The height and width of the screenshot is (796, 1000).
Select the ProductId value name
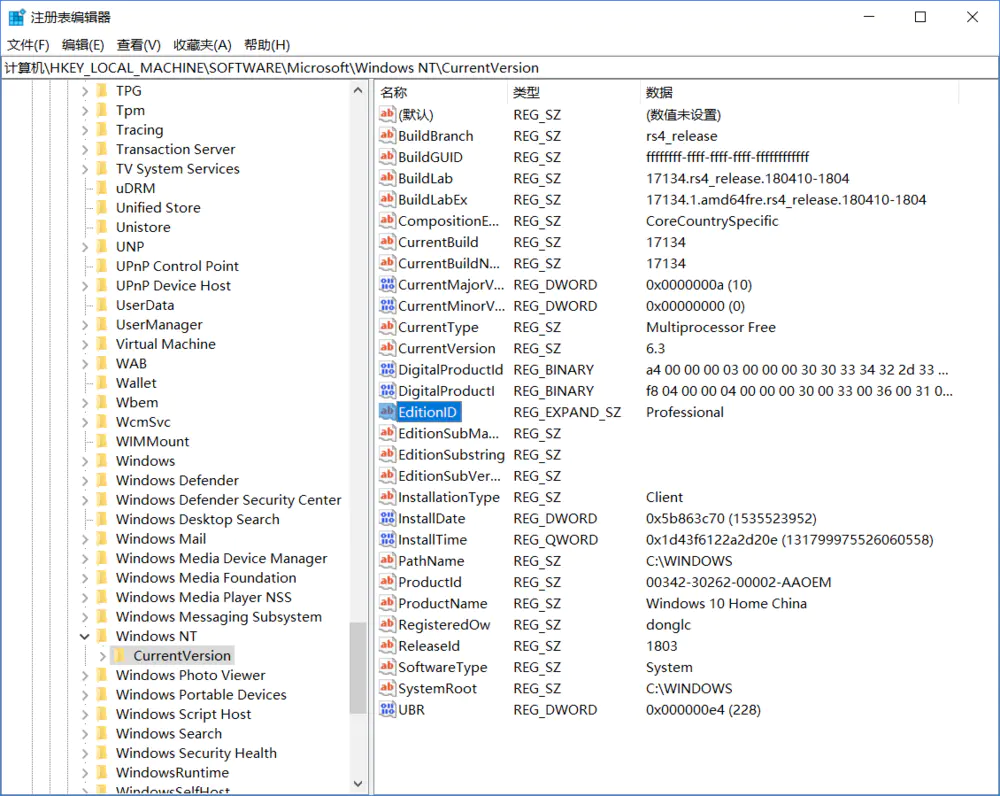coord(429,582)
